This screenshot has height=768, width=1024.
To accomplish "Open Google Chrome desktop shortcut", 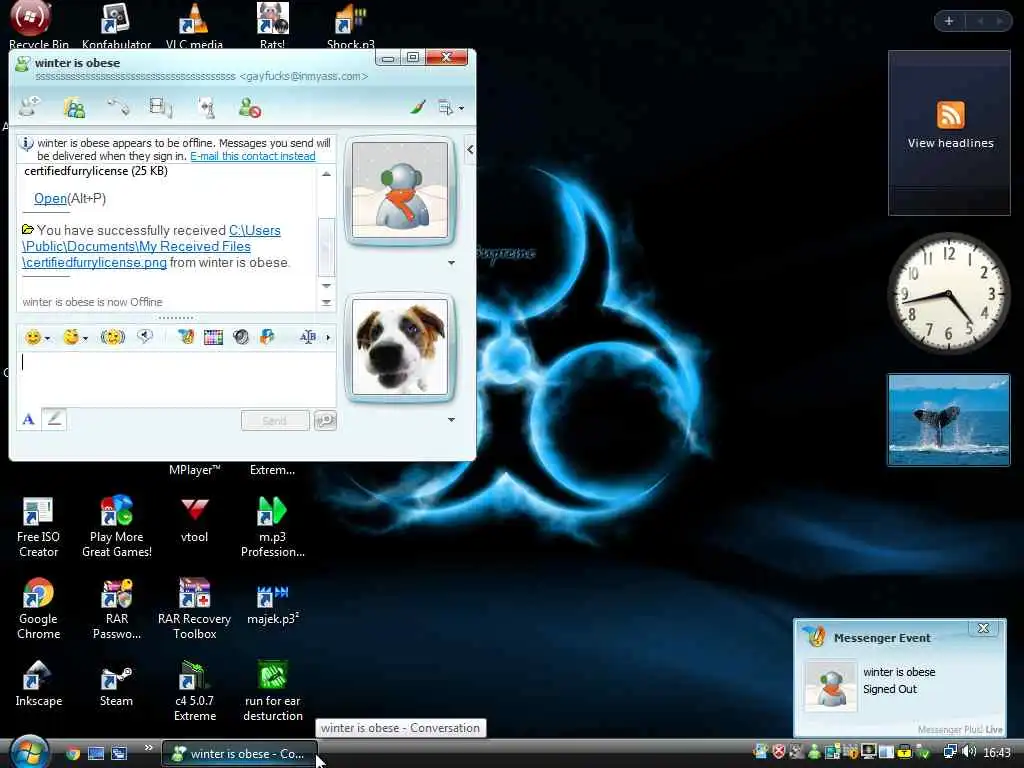I will [x=39, y=609].
